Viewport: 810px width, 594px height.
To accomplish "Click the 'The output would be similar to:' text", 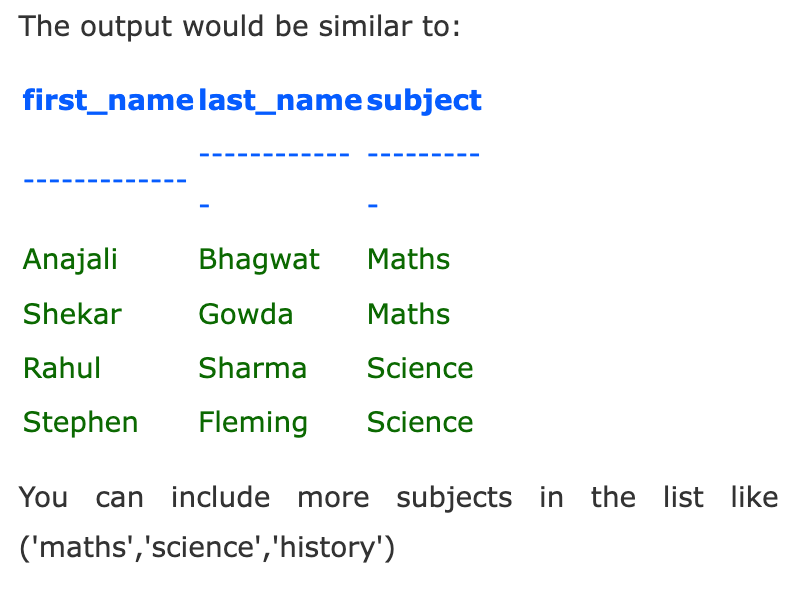I will pyautogui.click(x=240, y=25).
